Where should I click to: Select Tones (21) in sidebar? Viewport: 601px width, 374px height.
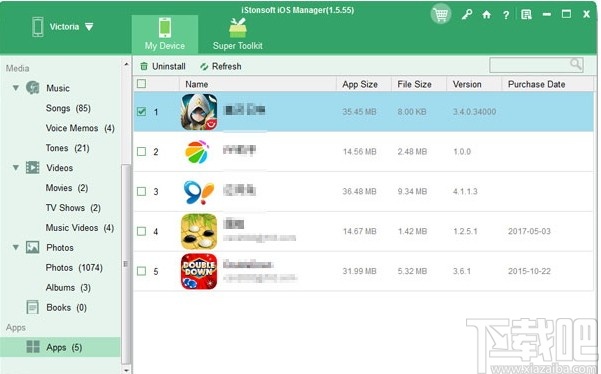pos(67,148)
